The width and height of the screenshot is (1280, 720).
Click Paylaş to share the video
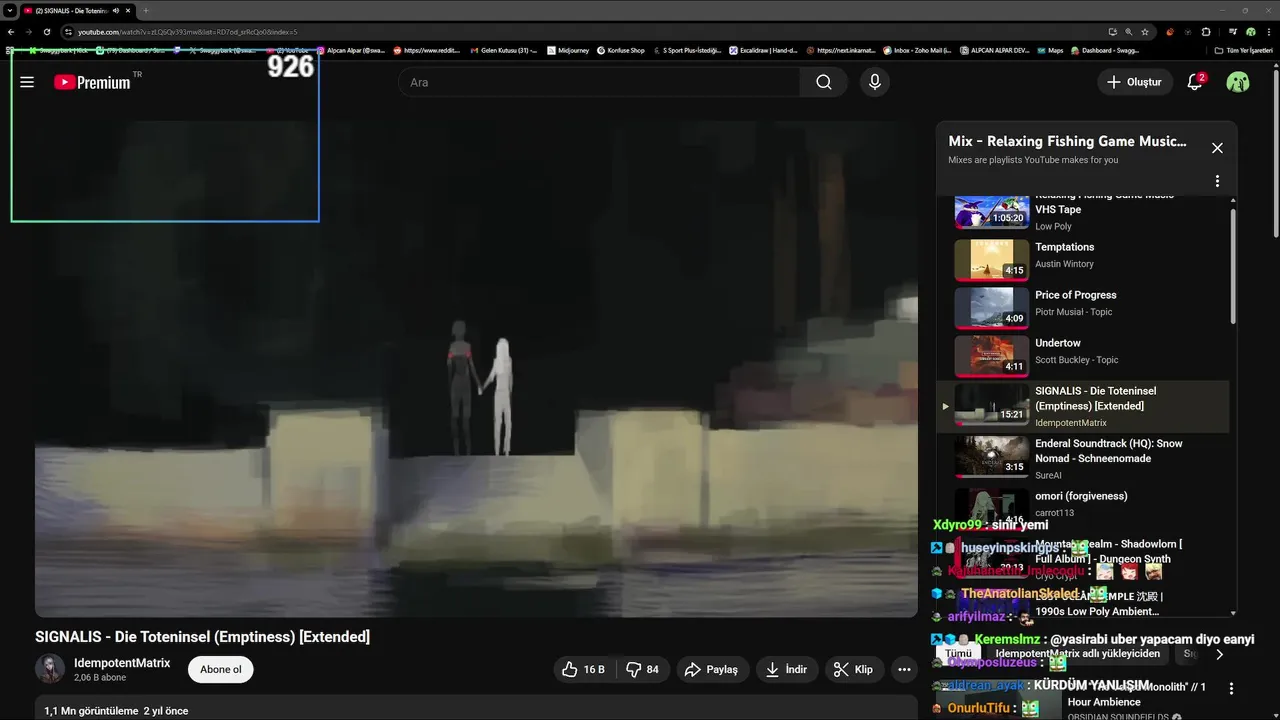(711, 669)
